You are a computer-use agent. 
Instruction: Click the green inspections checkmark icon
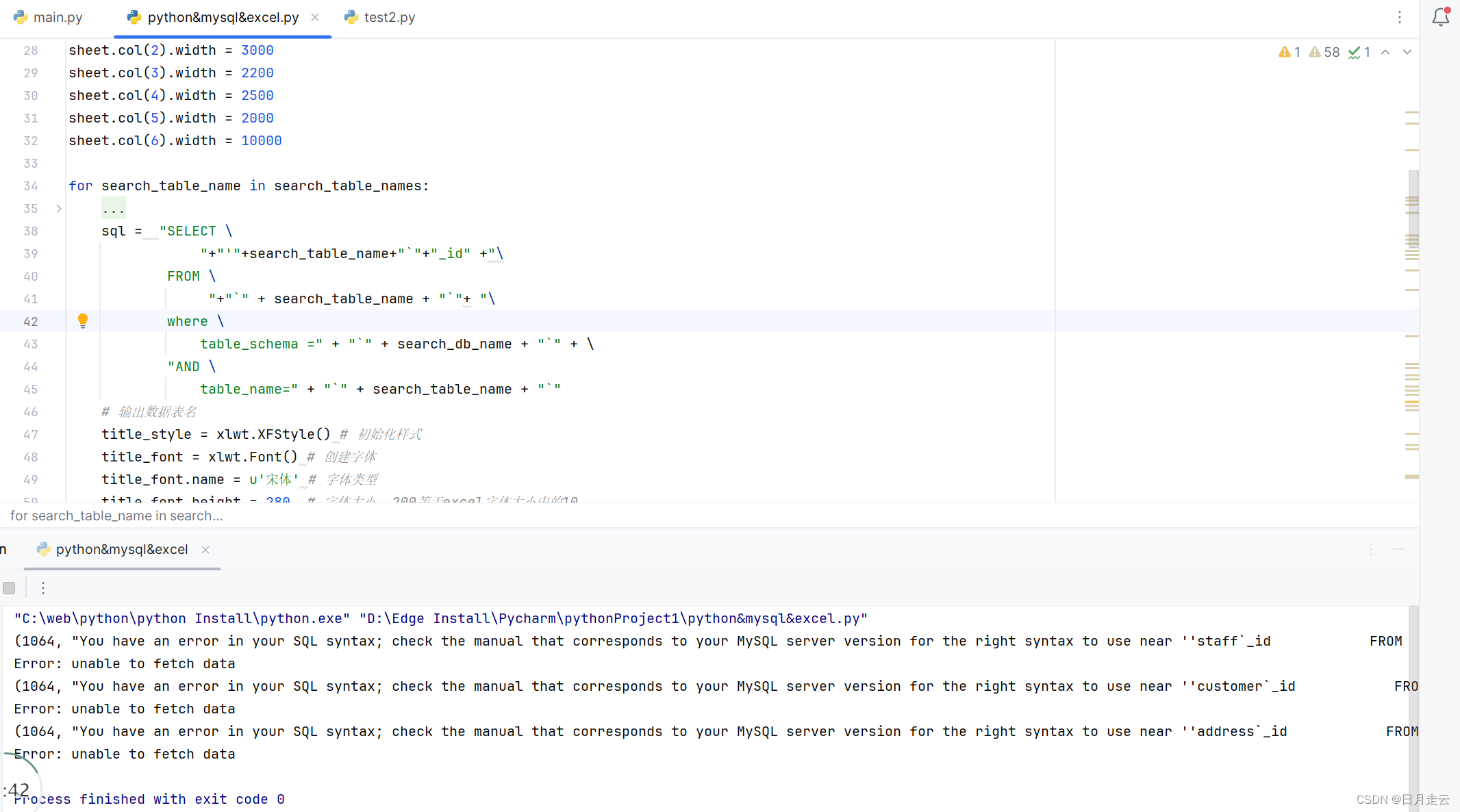(x=1355, y=51)
